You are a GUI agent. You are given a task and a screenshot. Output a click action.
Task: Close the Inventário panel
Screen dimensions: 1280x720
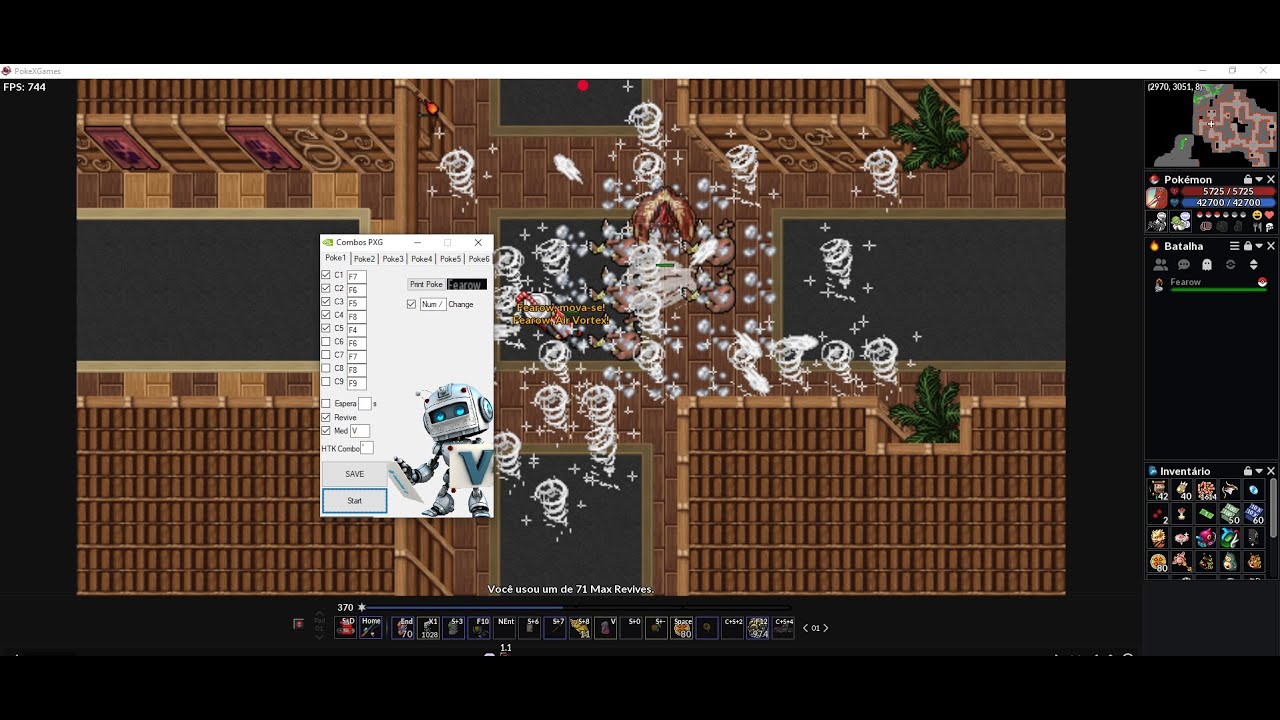coord(1271,471)
